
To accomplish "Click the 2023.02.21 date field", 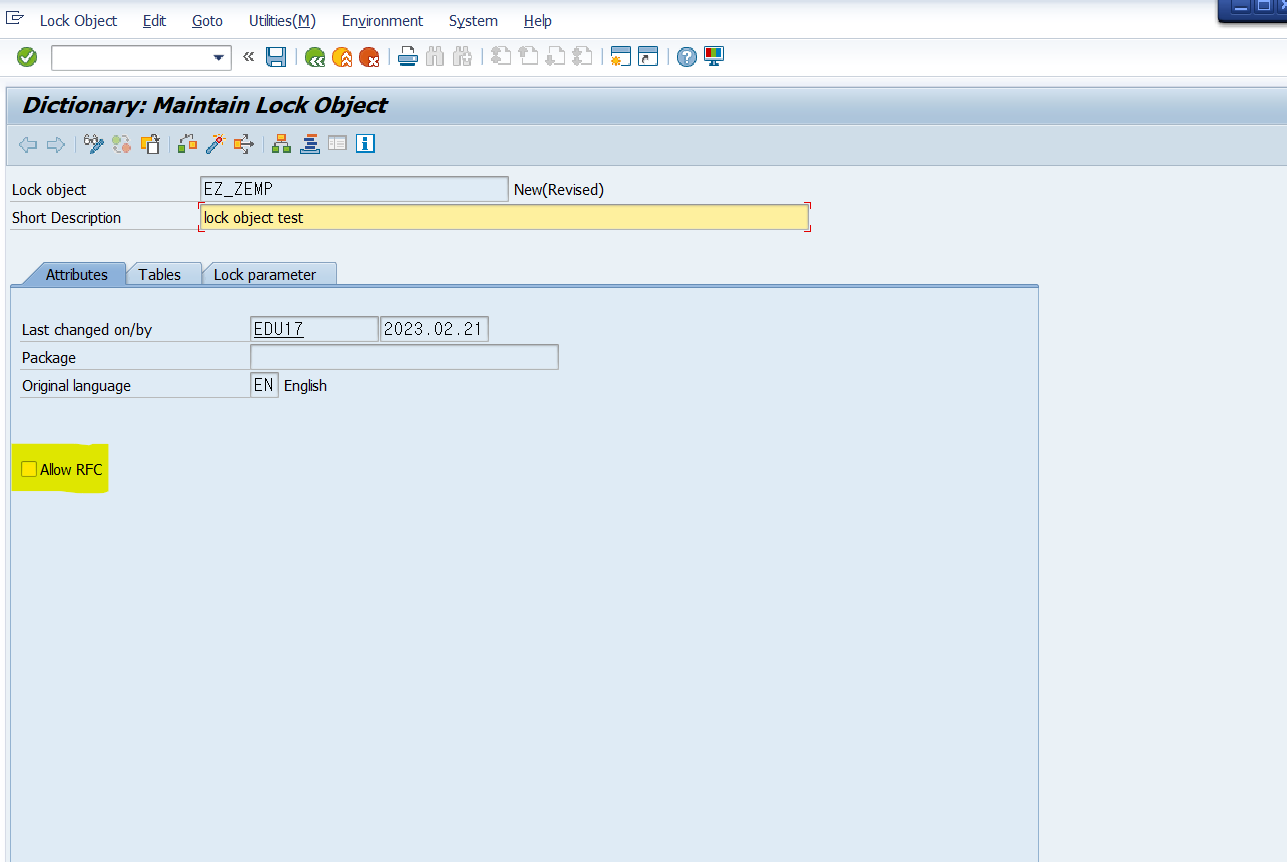I will [434, 329].
